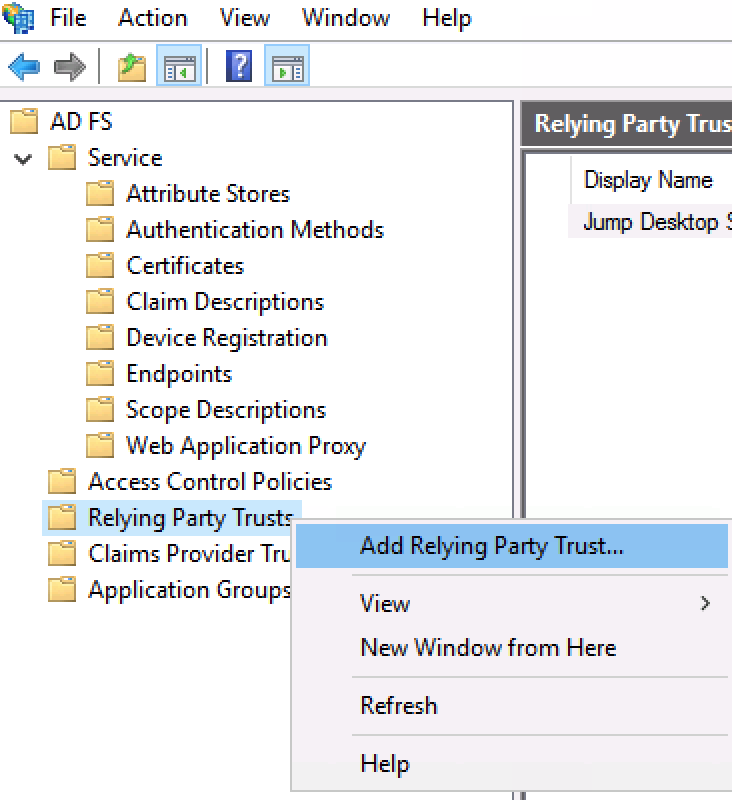Viewport: 732px width, 800px height.
Task: Click the AD FS console icon in menu bar
Action: (18, 18)
